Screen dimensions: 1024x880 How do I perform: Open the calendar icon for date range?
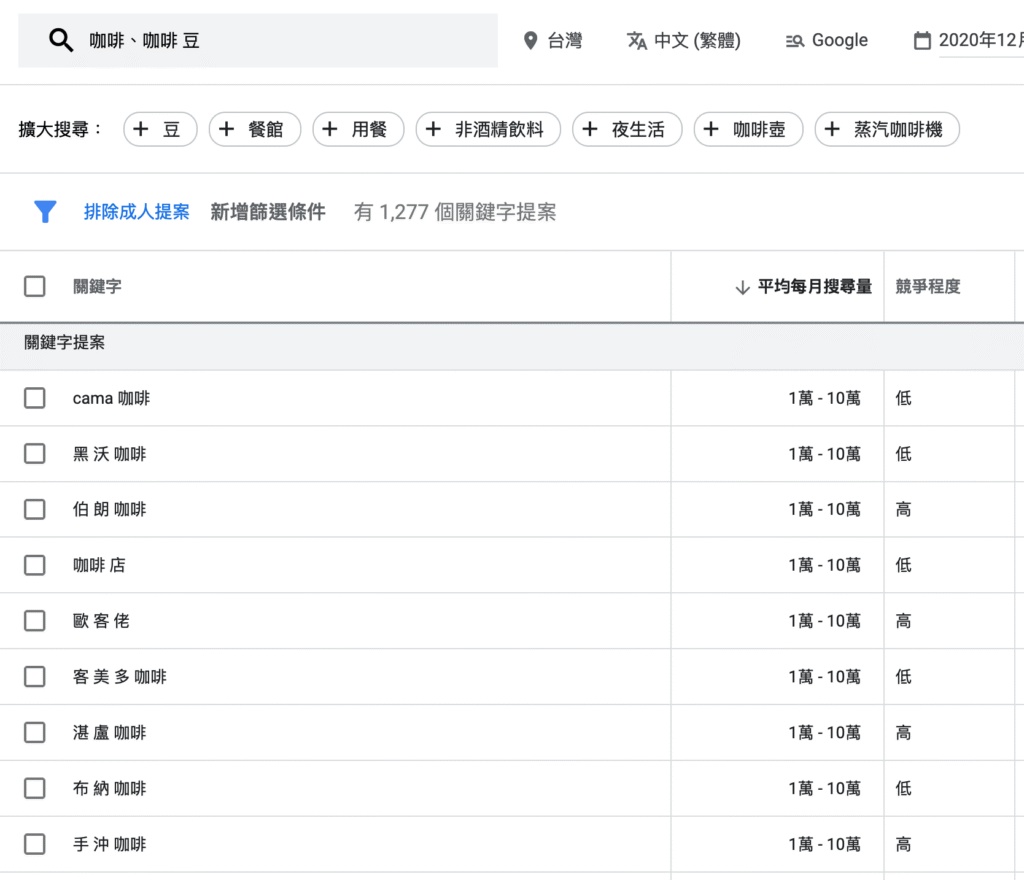922,40
